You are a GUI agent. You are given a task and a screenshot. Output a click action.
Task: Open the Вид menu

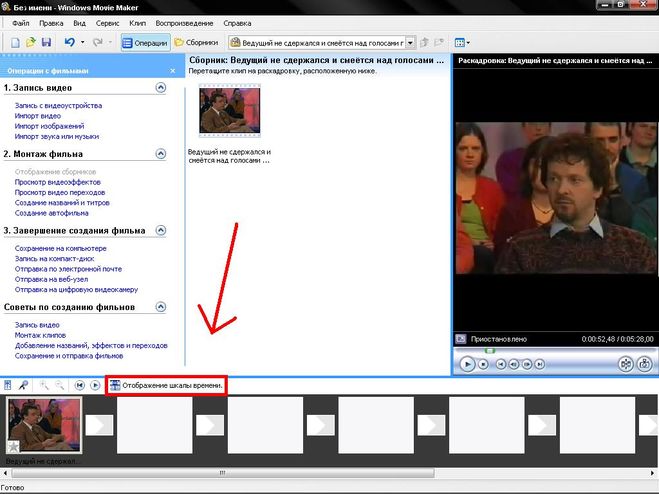[79, 23]
